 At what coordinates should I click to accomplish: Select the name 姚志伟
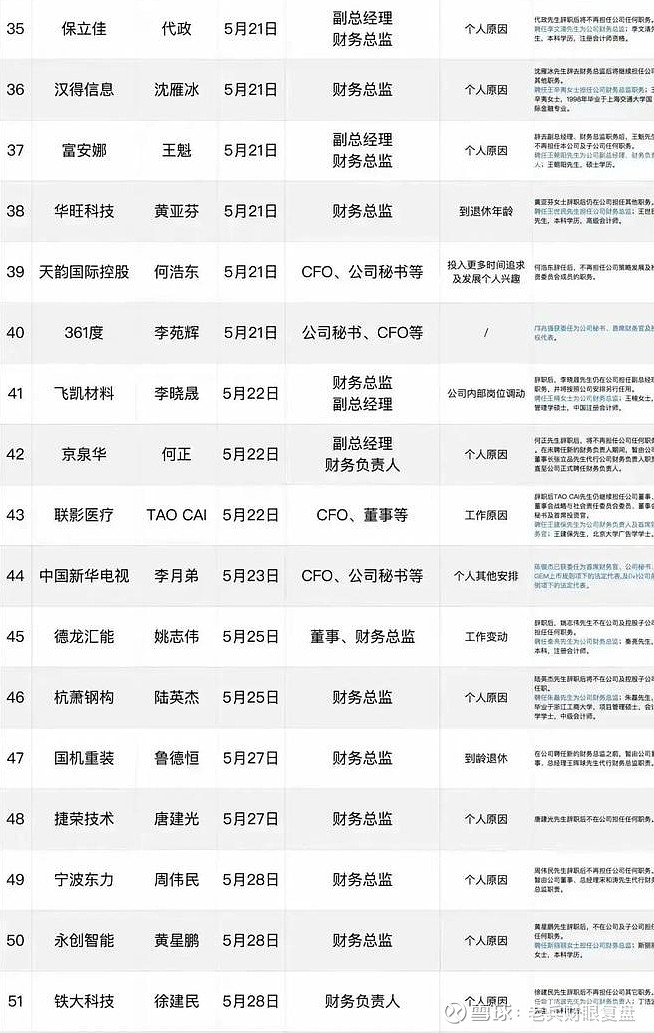177,636
